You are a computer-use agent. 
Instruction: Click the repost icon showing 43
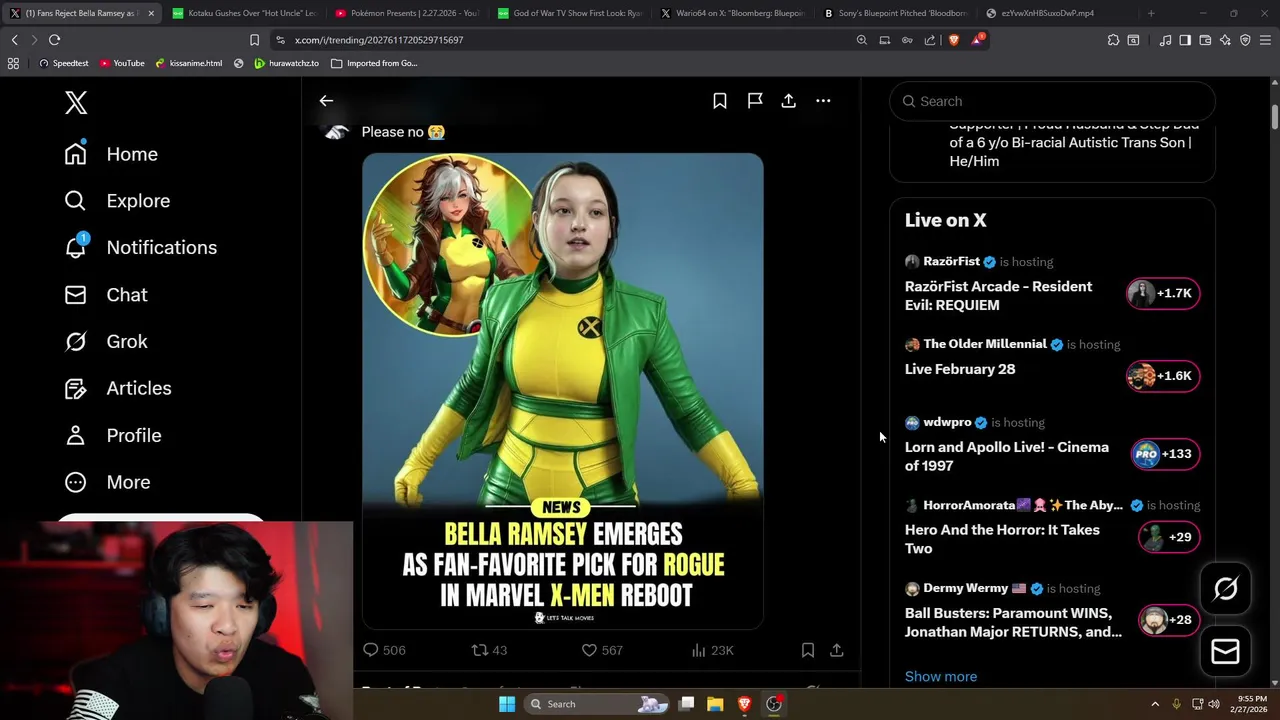(x=490, y=650)
